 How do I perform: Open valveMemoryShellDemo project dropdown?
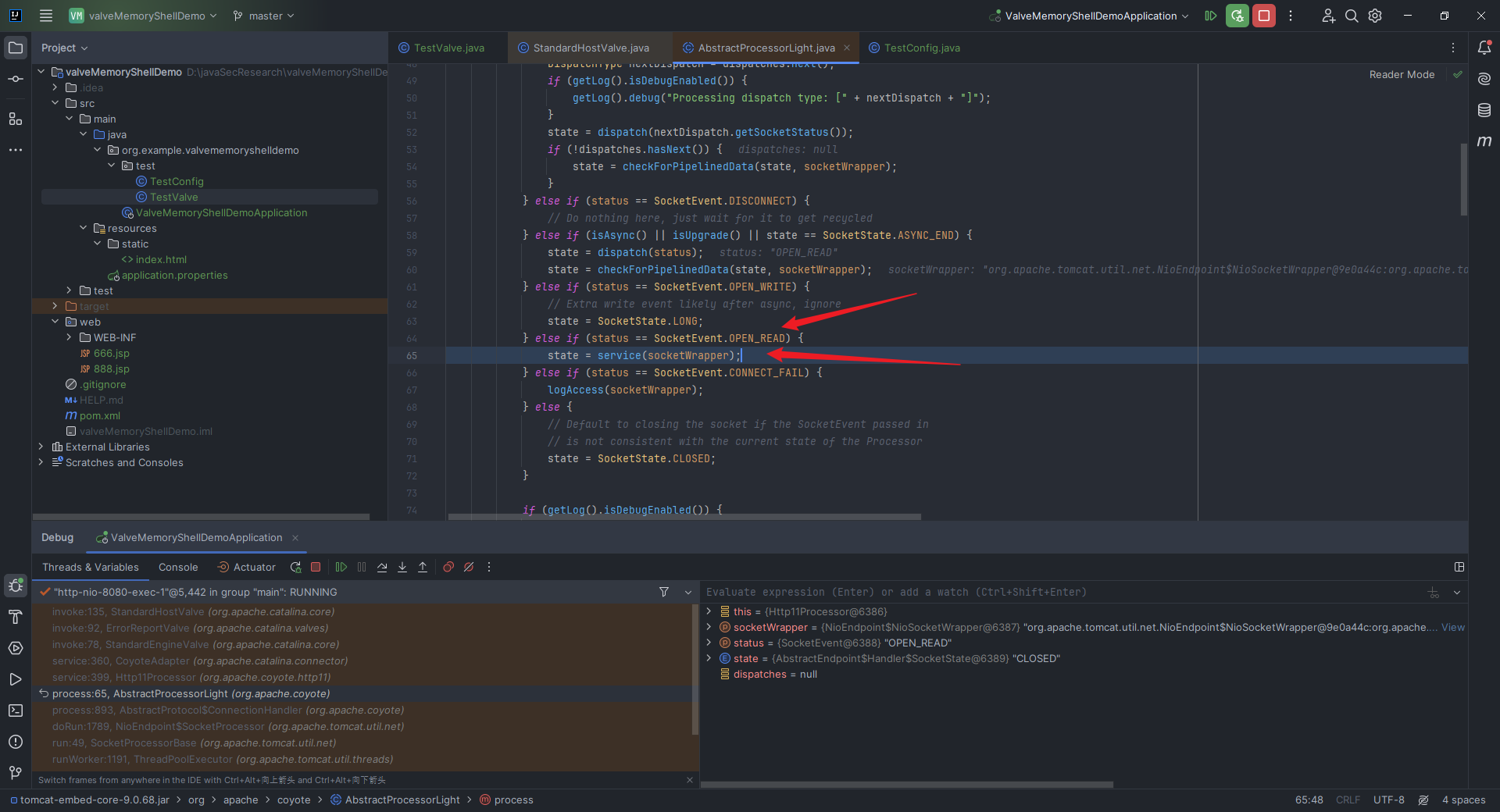tap(143, 16)
